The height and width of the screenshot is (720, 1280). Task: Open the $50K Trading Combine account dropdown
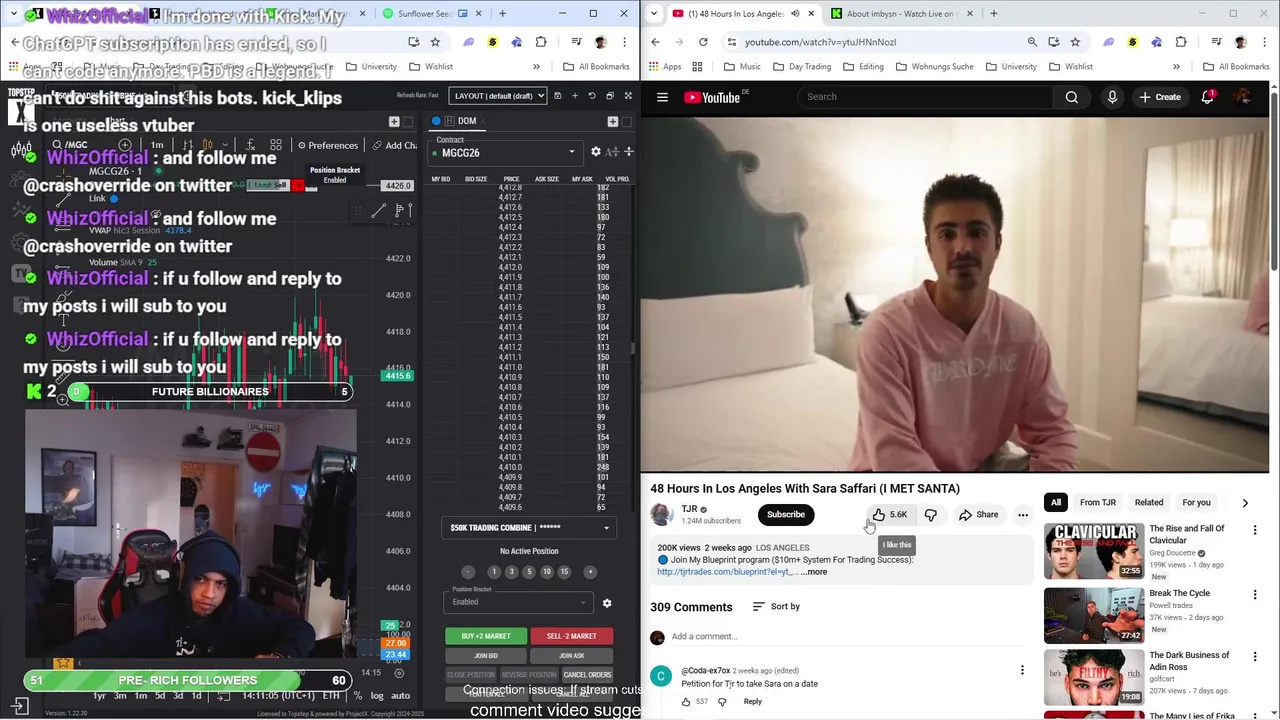pyautogui.click(x=529, y=527)
